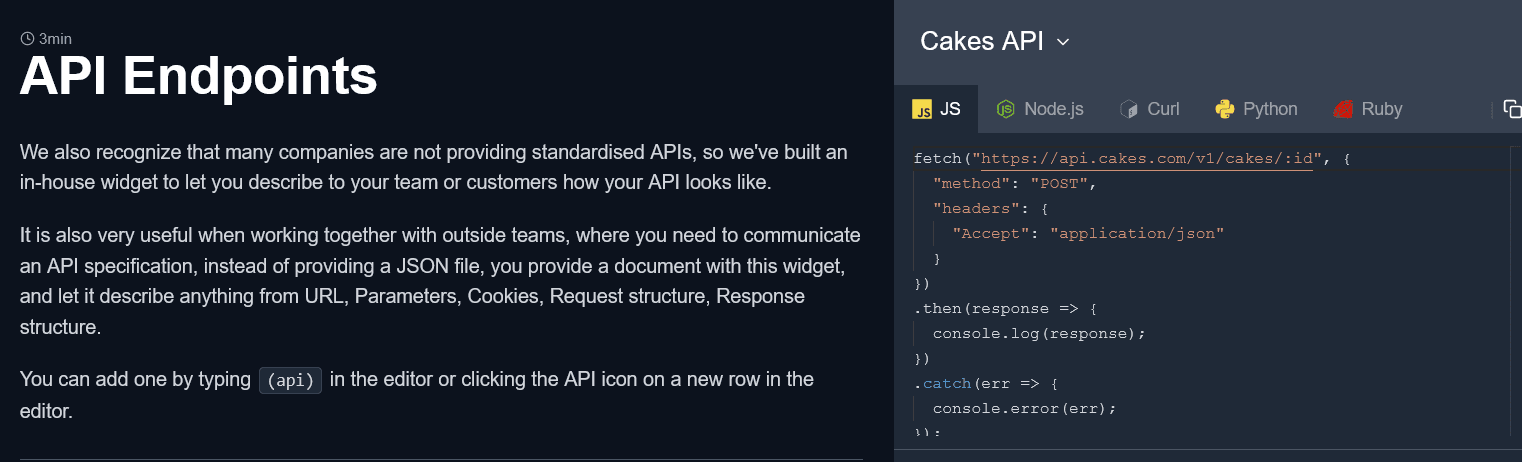This screenshot has height=462, width=1522.
Task: Open the api.cakes.com URL in code
Action: (1145, 159)
